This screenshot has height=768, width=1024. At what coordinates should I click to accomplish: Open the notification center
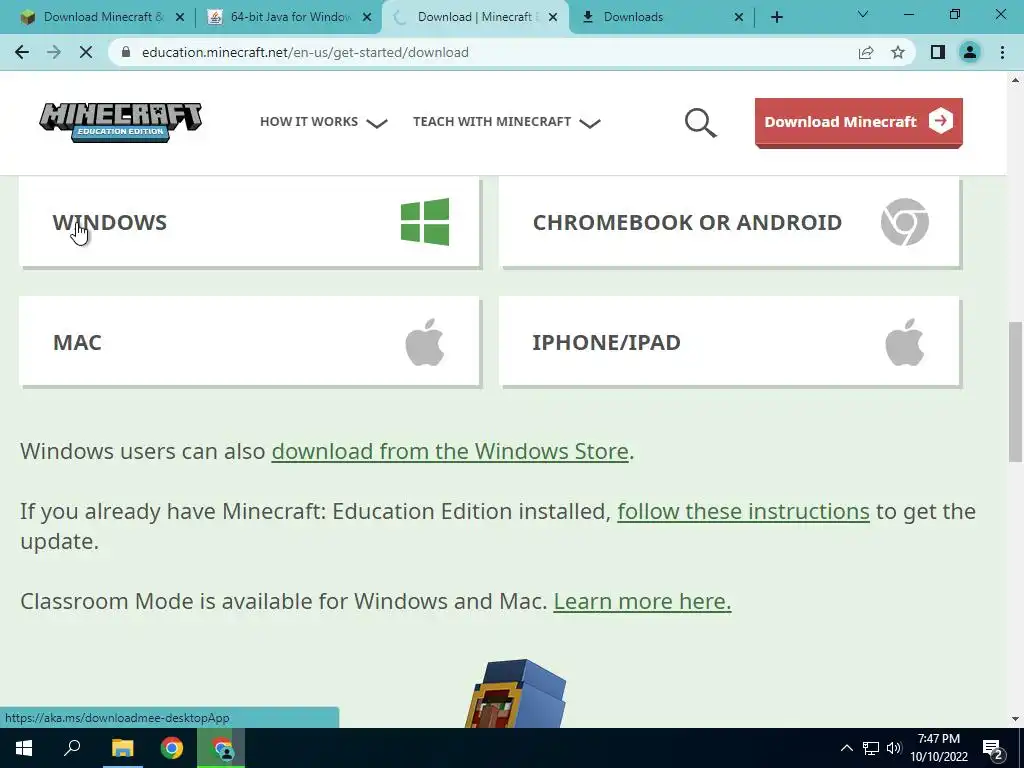[x=993, y=750]
